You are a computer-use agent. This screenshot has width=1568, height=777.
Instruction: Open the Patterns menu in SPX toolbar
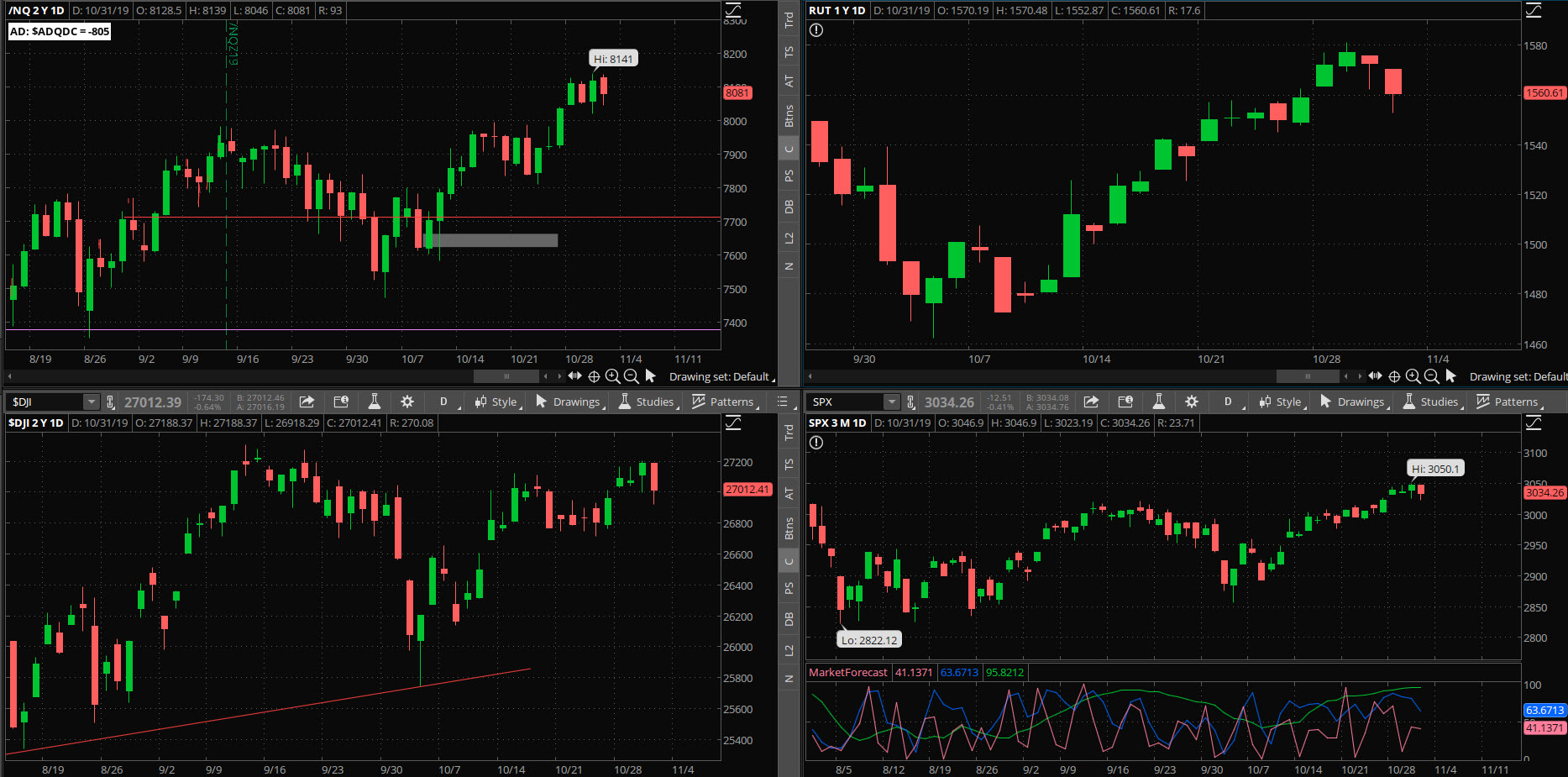1509,402
